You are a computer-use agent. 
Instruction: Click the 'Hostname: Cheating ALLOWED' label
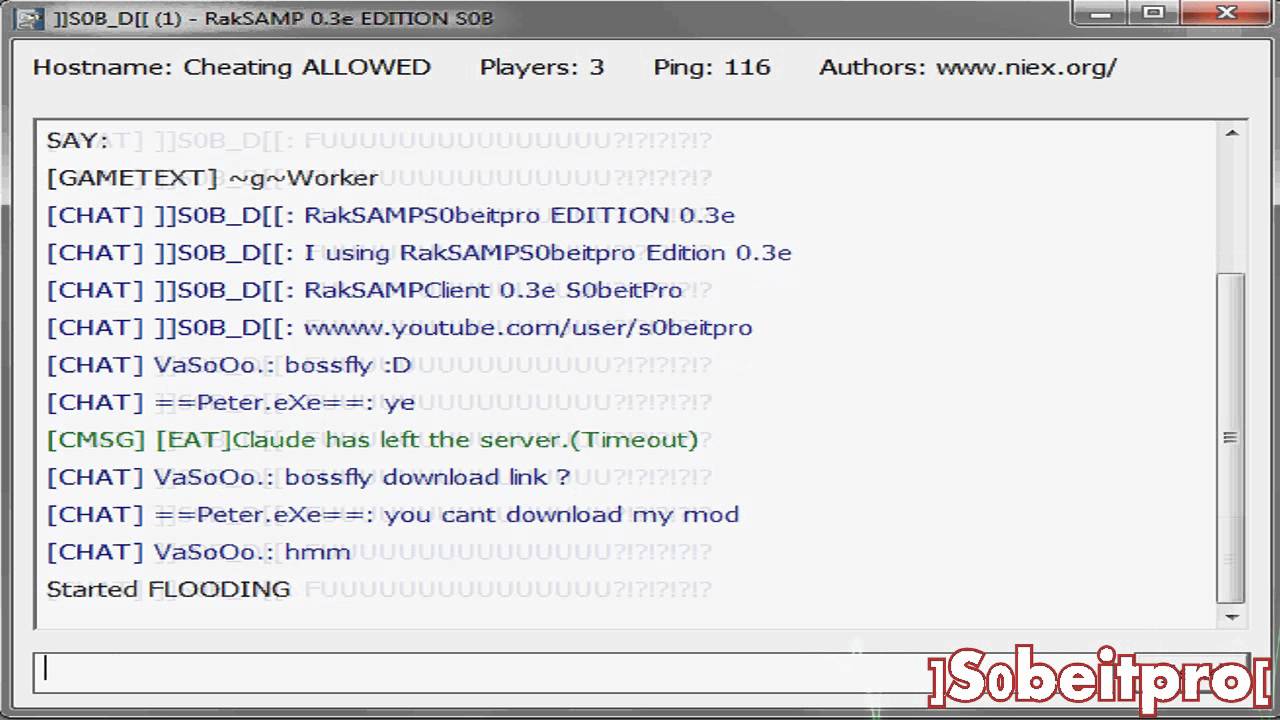coord(232,68)
